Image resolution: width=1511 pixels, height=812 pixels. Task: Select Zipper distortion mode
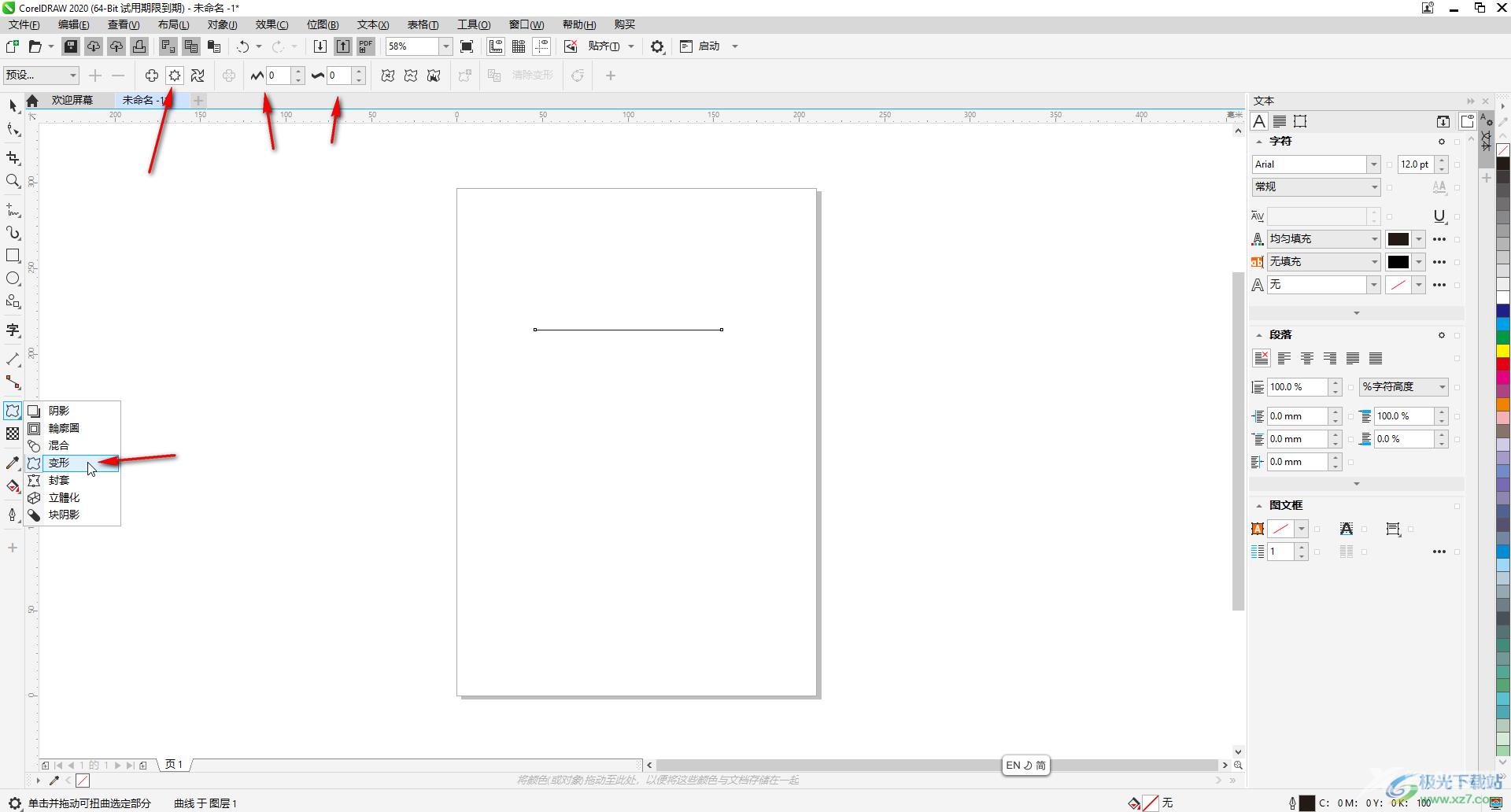coord(175,76)
